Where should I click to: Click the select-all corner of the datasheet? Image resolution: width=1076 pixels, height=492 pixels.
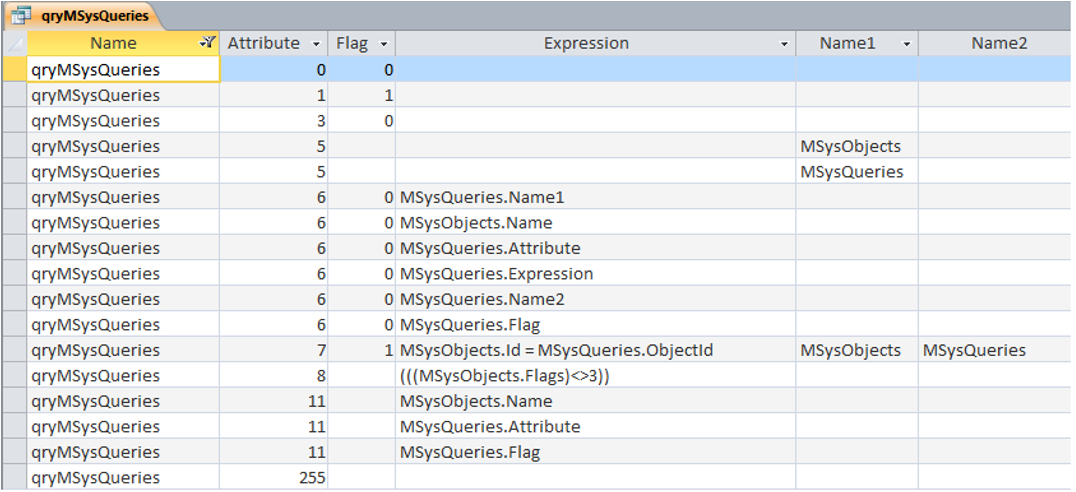pos(14,43)
